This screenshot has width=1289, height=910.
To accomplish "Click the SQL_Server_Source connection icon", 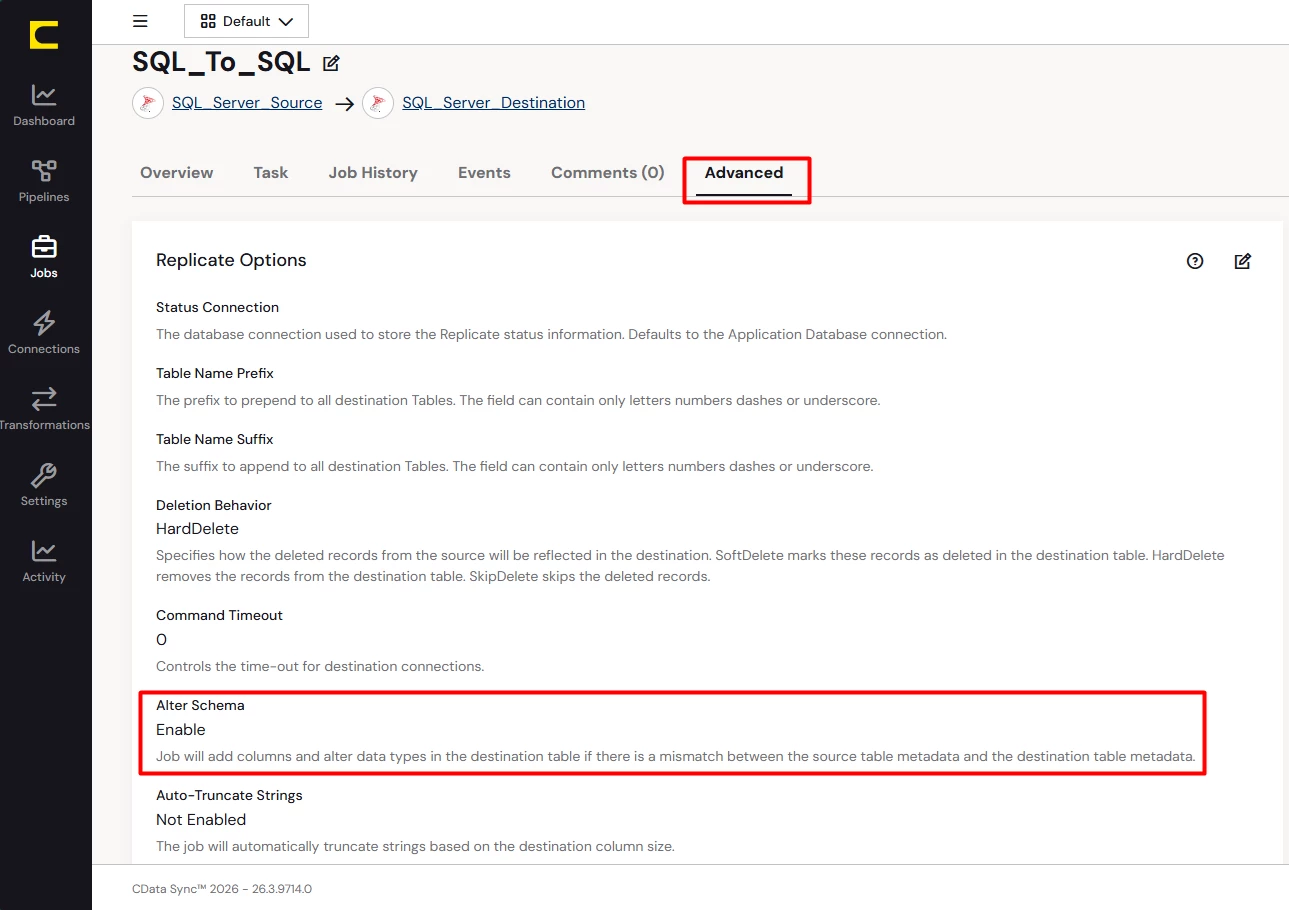I will [x=148, y=103].
